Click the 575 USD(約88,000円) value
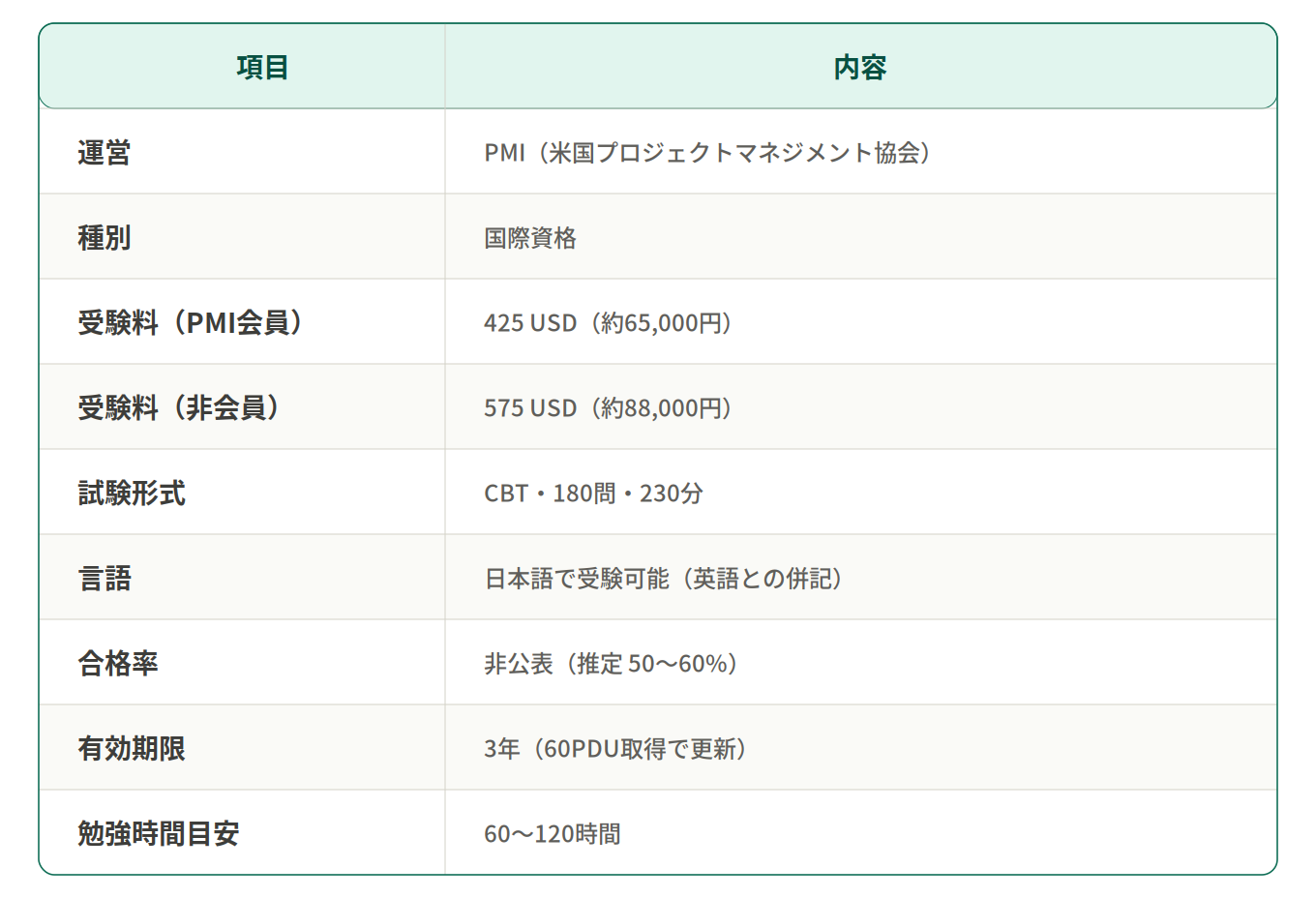This screenshot has width=1316, height=898. [x=610, y=407]
